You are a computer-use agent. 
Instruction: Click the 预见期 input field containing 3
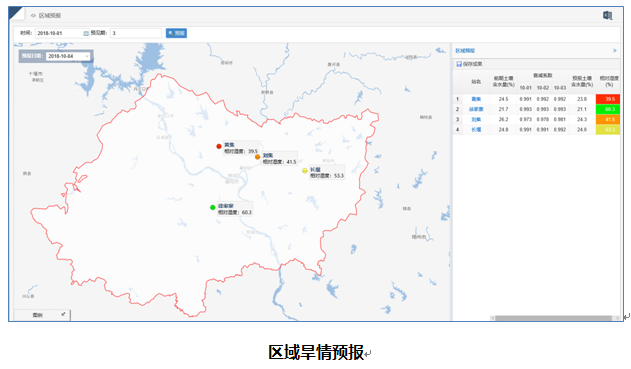(136, 33)
